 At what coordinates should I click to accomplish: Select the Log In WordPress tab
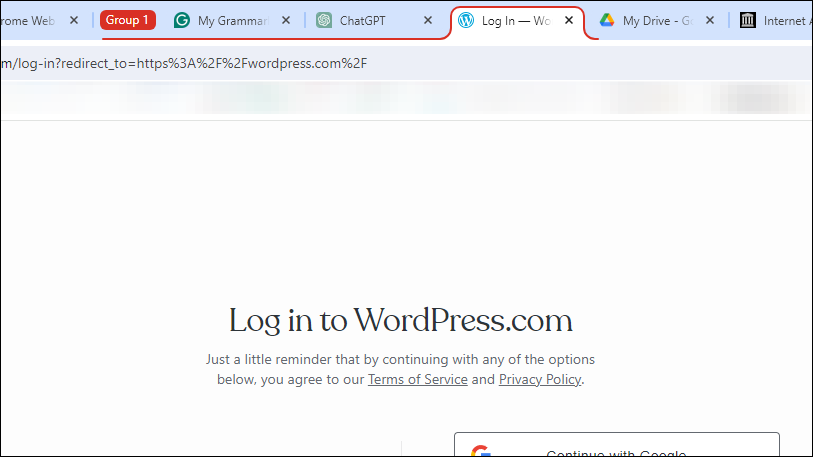[x=517, y=21]
